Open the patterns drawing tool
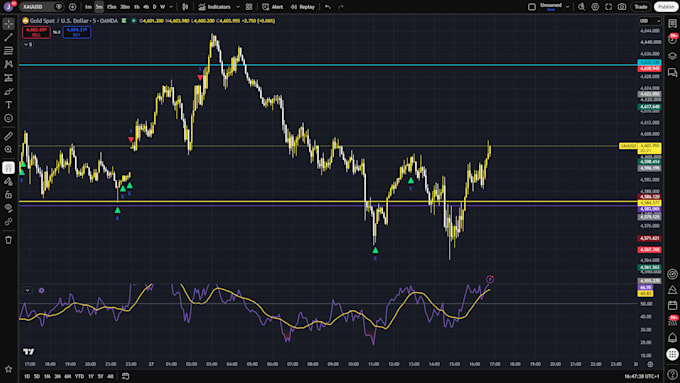Screen dimensions: 680x383 point(8,64)
